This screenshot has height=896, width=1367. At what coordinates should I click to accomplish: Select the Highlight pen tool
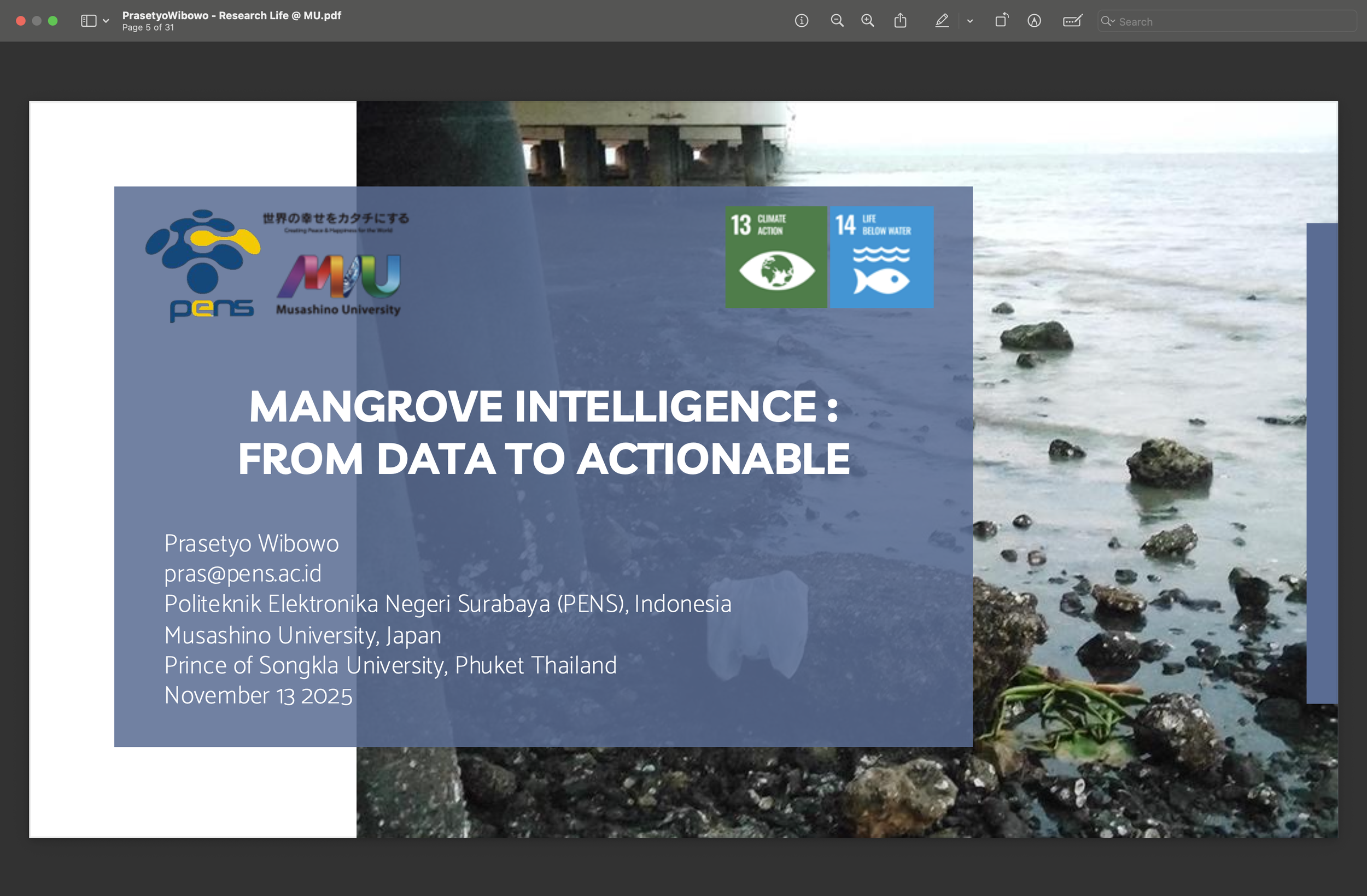942,21
